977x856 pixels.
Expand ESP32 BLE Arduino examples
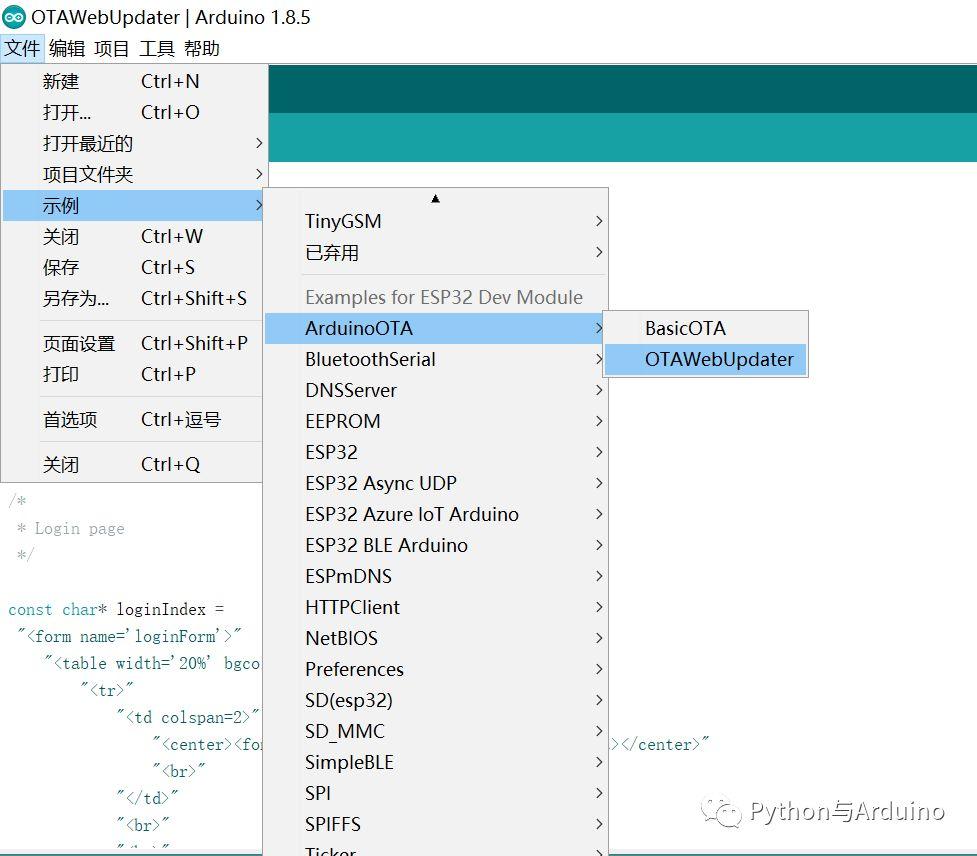[436, 546]
